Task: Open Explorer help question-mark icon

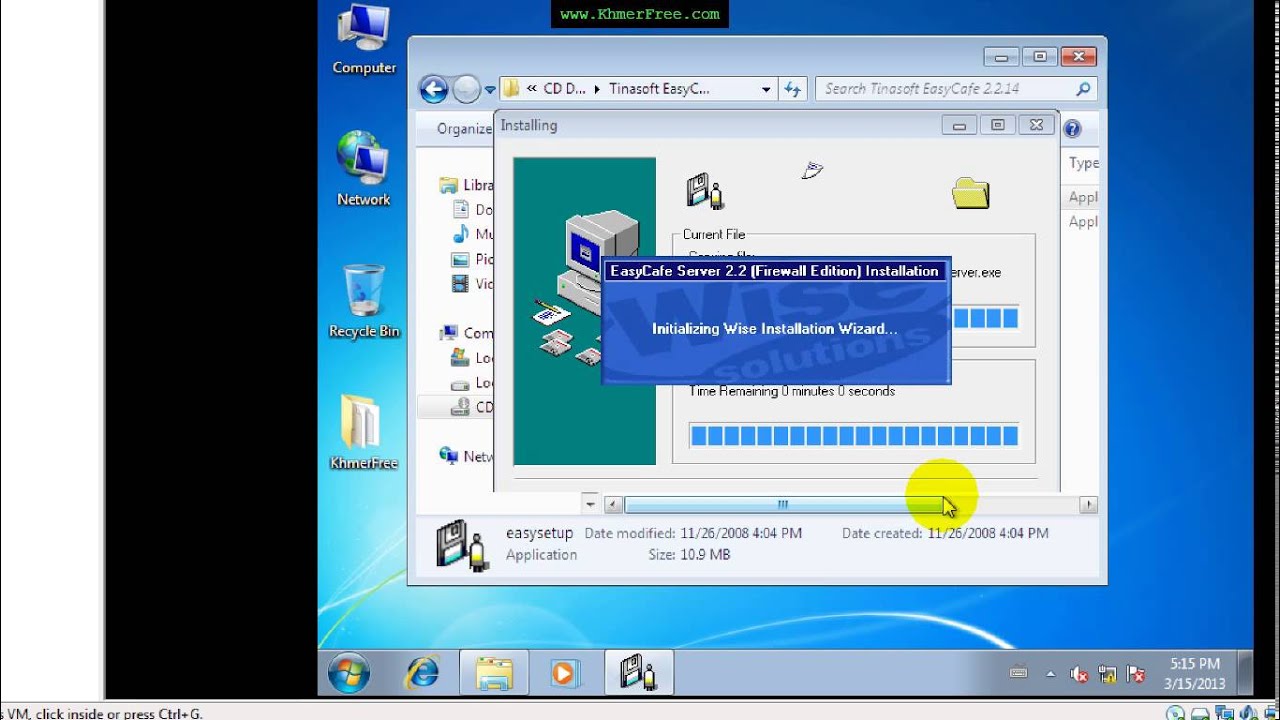Action: pyautogui.click(x=1072, y=129)
